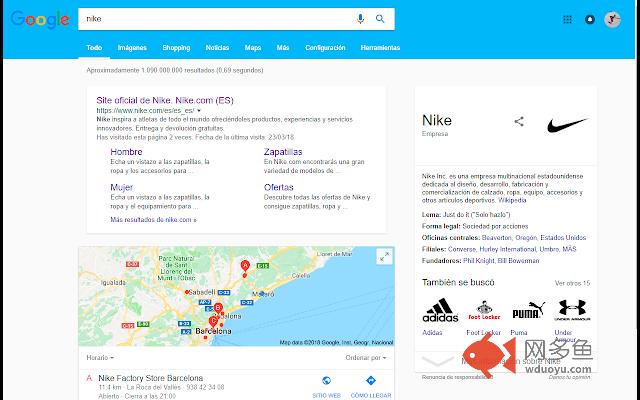Click the Google logo
This screenshot has height=400, width=640.
coord(40,19)
